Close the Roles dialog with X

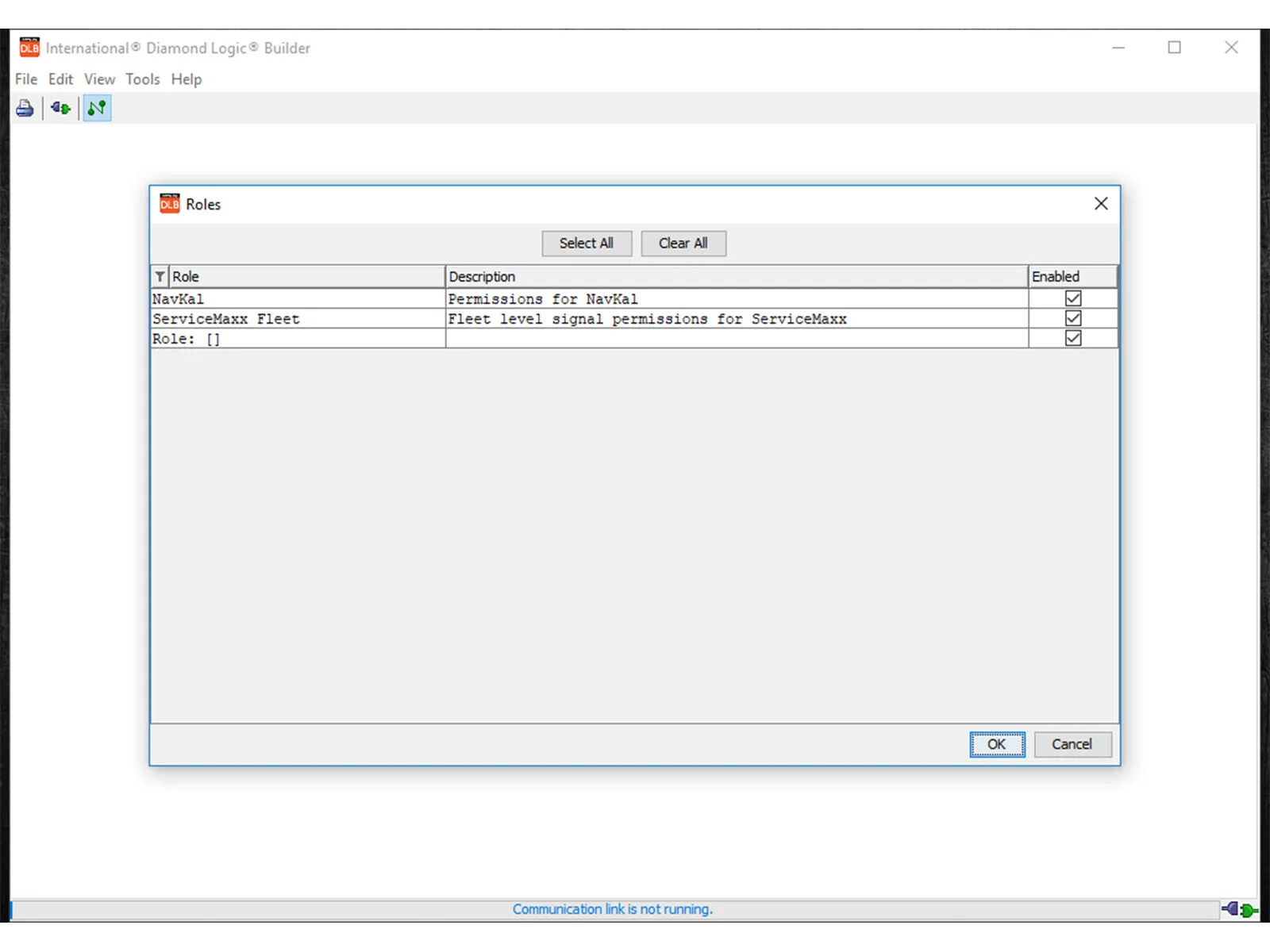1101,204
